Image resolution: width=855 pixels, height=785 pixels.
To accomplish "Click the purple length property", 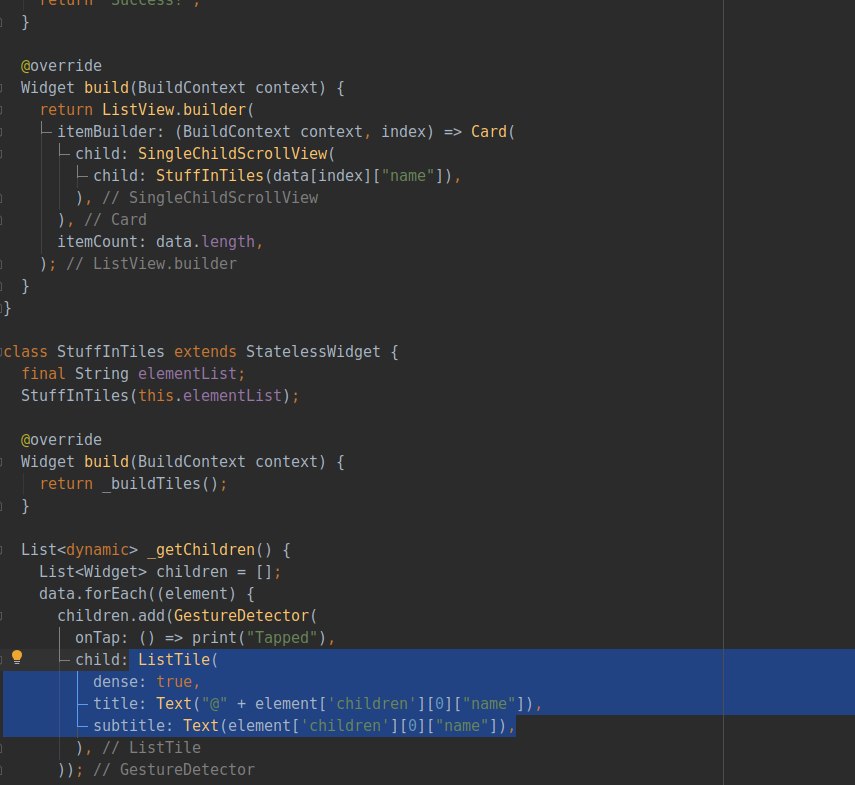I will coord(228,241).
